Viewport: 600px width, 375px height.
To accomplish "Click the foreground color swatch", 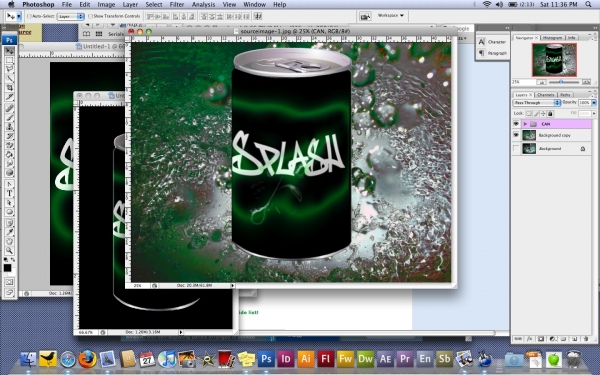I will coord(7,267).
